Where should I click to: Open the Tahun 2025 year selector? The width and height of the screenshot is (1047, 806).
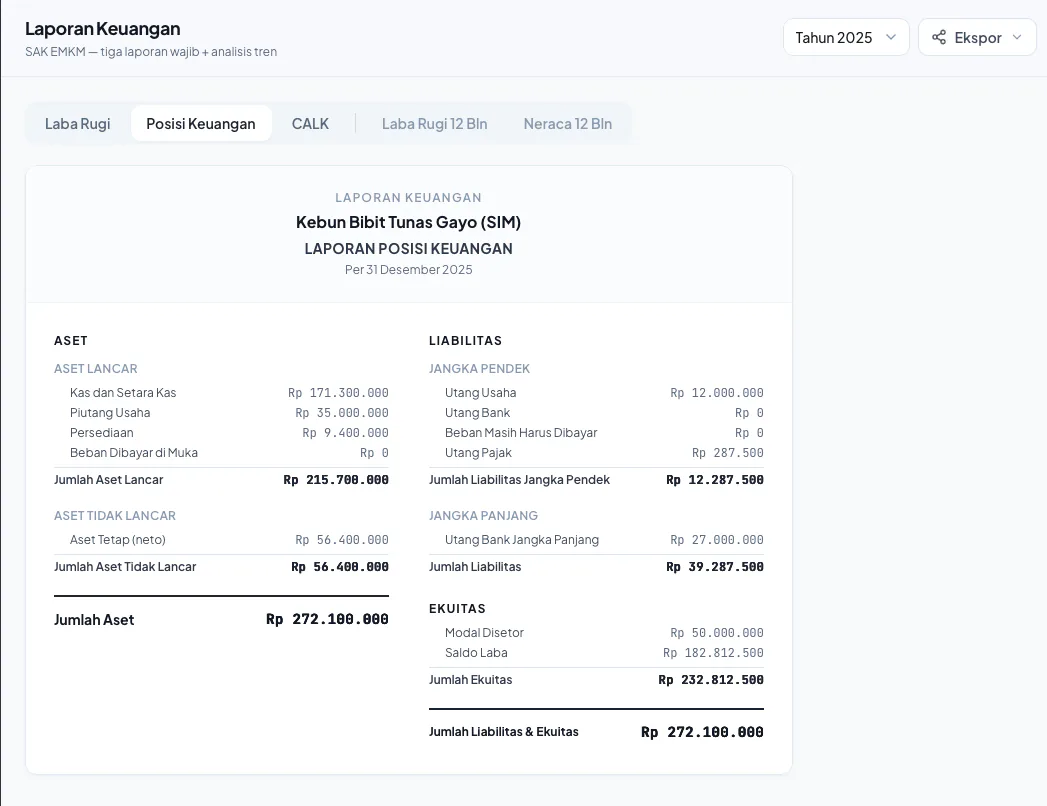pos(846,37)
